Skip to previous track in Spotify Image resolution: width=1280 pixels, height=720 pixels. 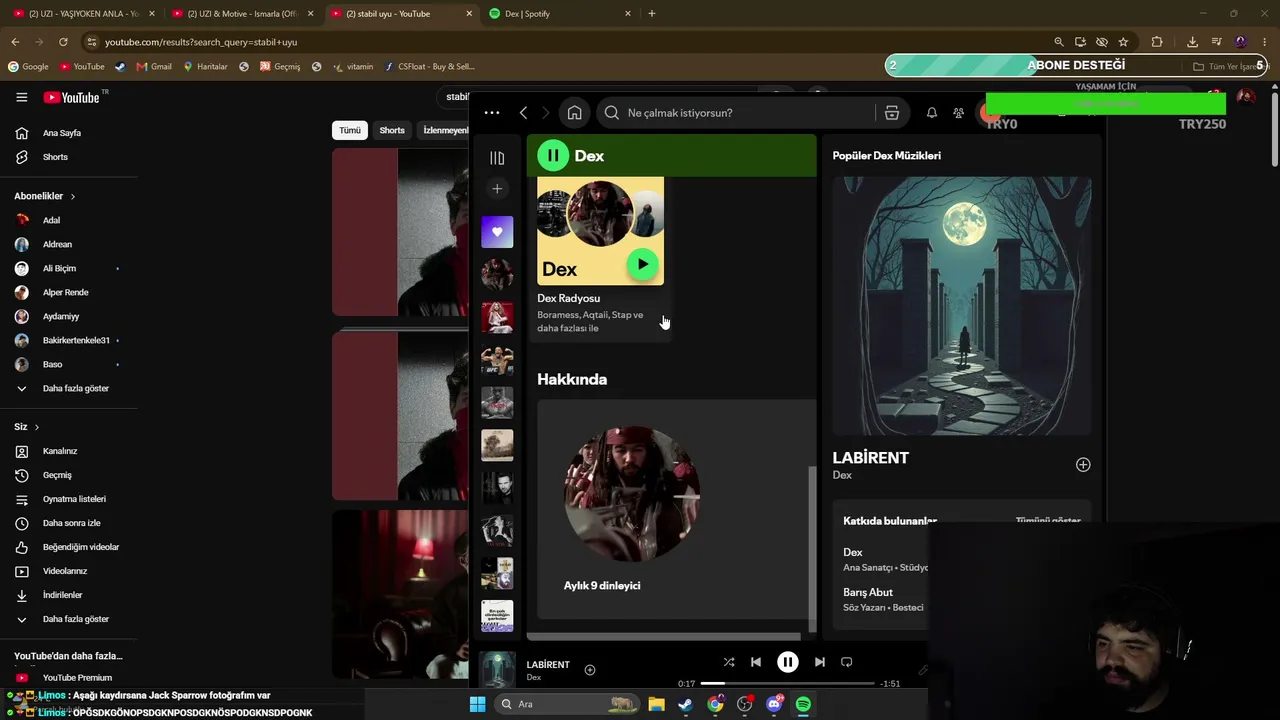(x=756, y=662)
